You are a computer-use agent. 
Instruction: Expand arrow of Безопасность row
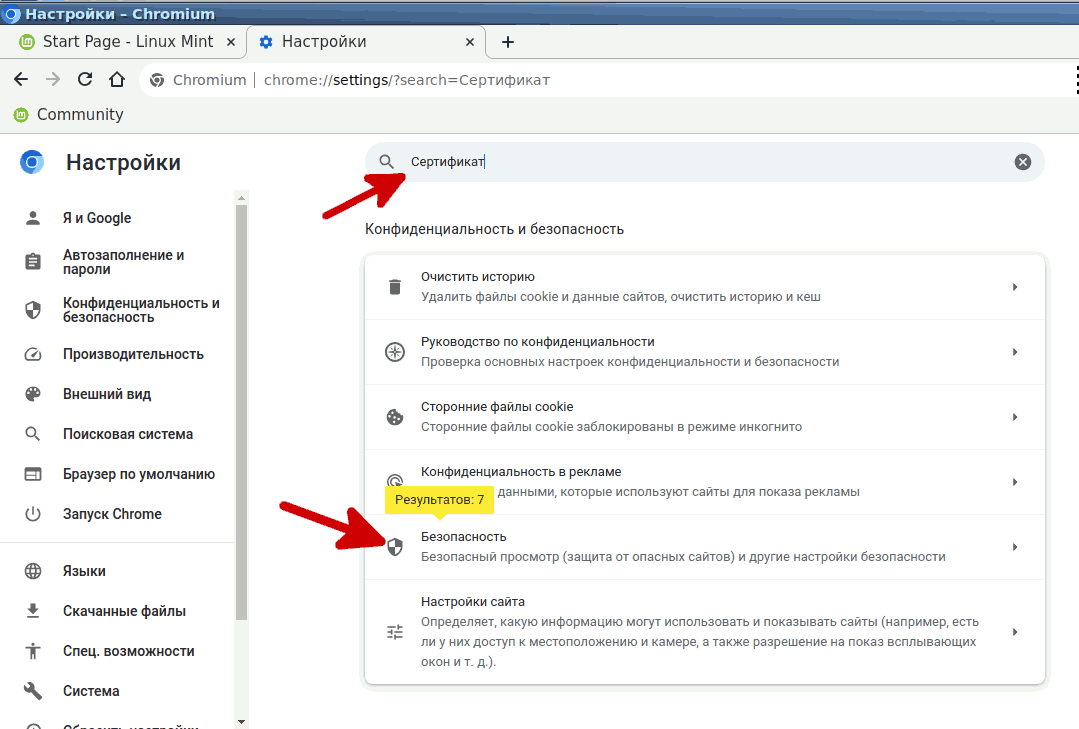(1015, 547)
